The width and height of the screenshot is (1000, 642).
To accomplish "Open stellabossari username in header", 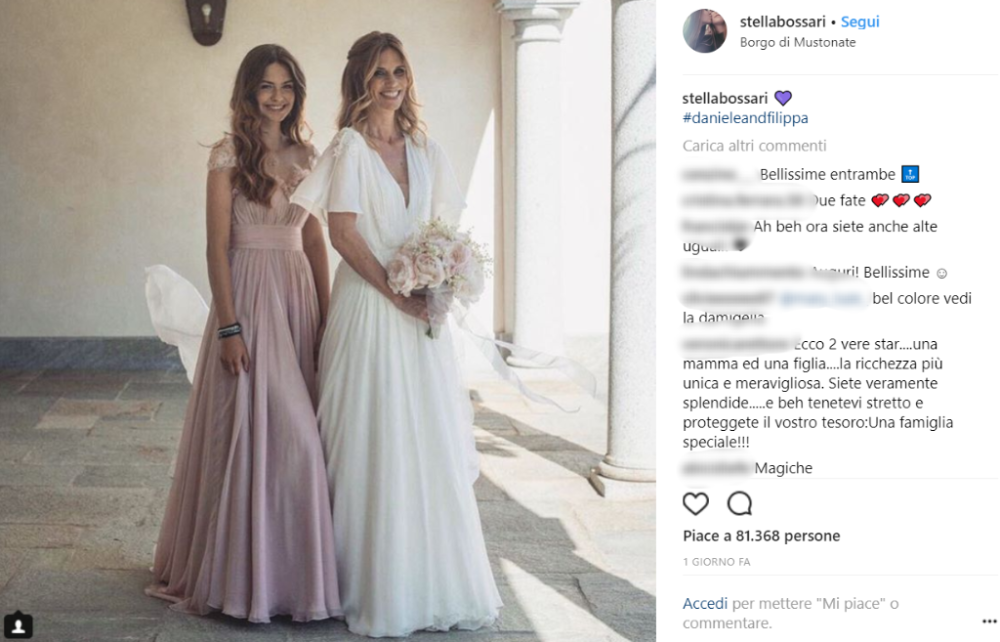I will [x=783, y=22].
